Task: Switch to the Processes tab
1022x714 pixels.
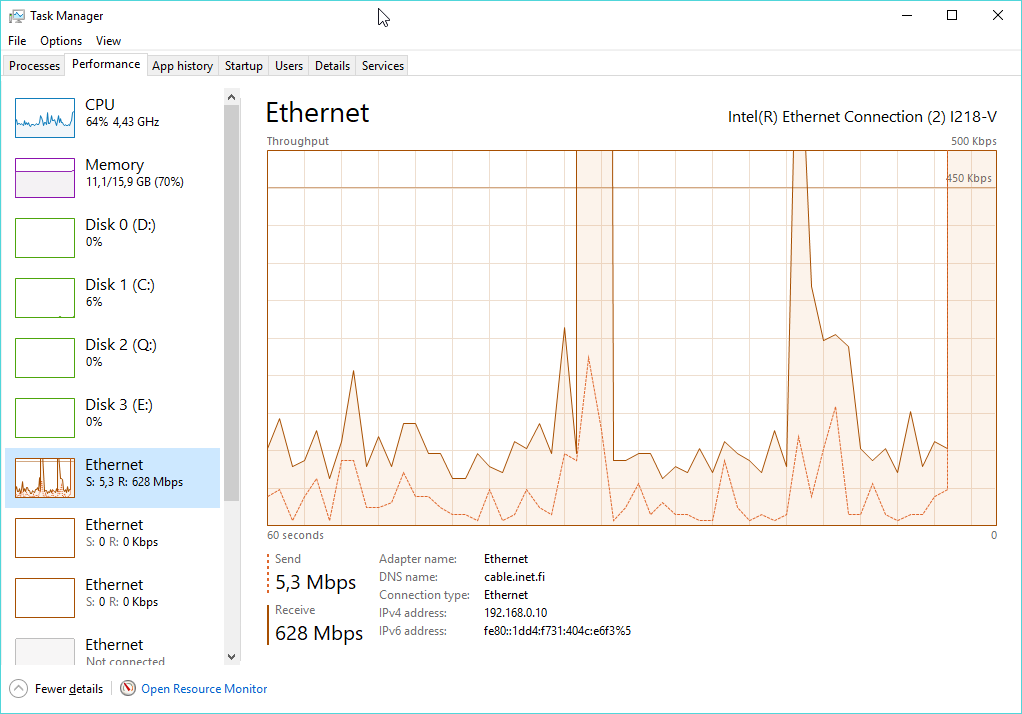Action: (x=35, y=66)
